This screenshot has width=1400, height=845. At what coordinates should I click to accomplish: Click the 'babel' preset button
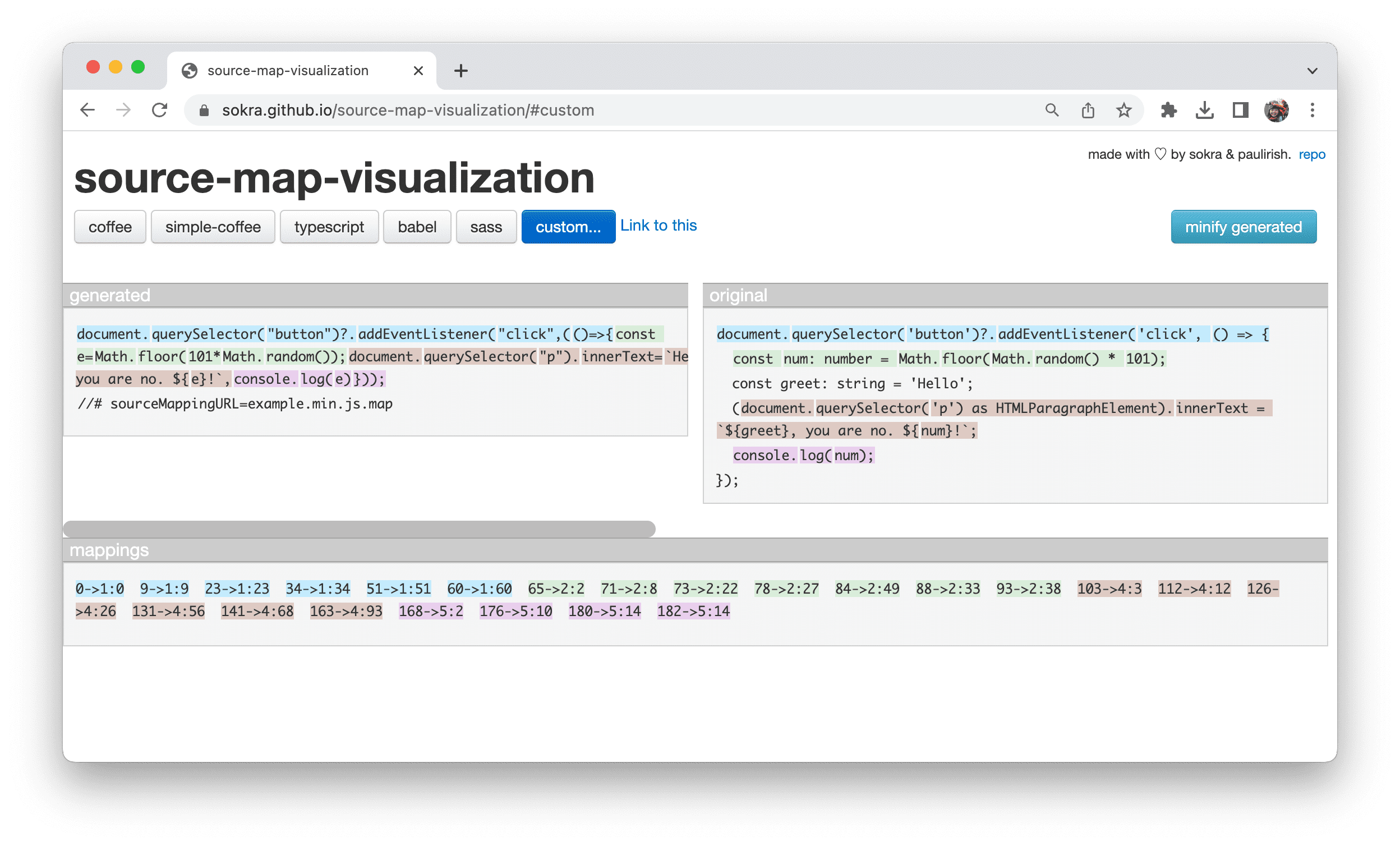click(x=416, y=227)
